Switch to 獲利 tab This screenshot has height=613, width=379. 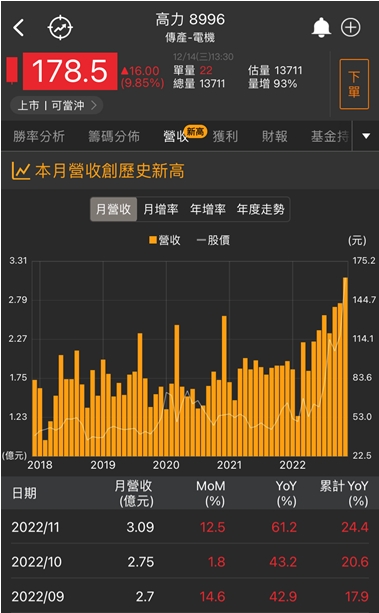(225, 136)
